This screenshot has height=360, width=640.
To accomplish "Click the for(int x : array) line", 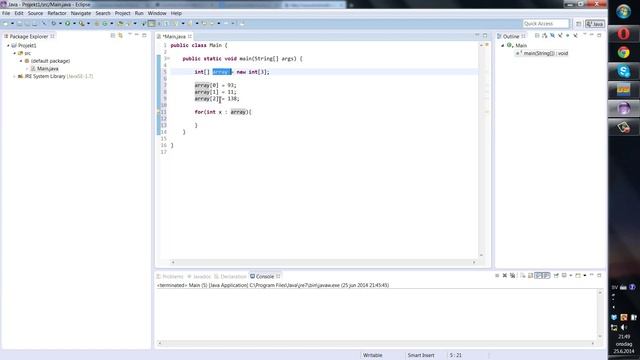I will [223, 112].
